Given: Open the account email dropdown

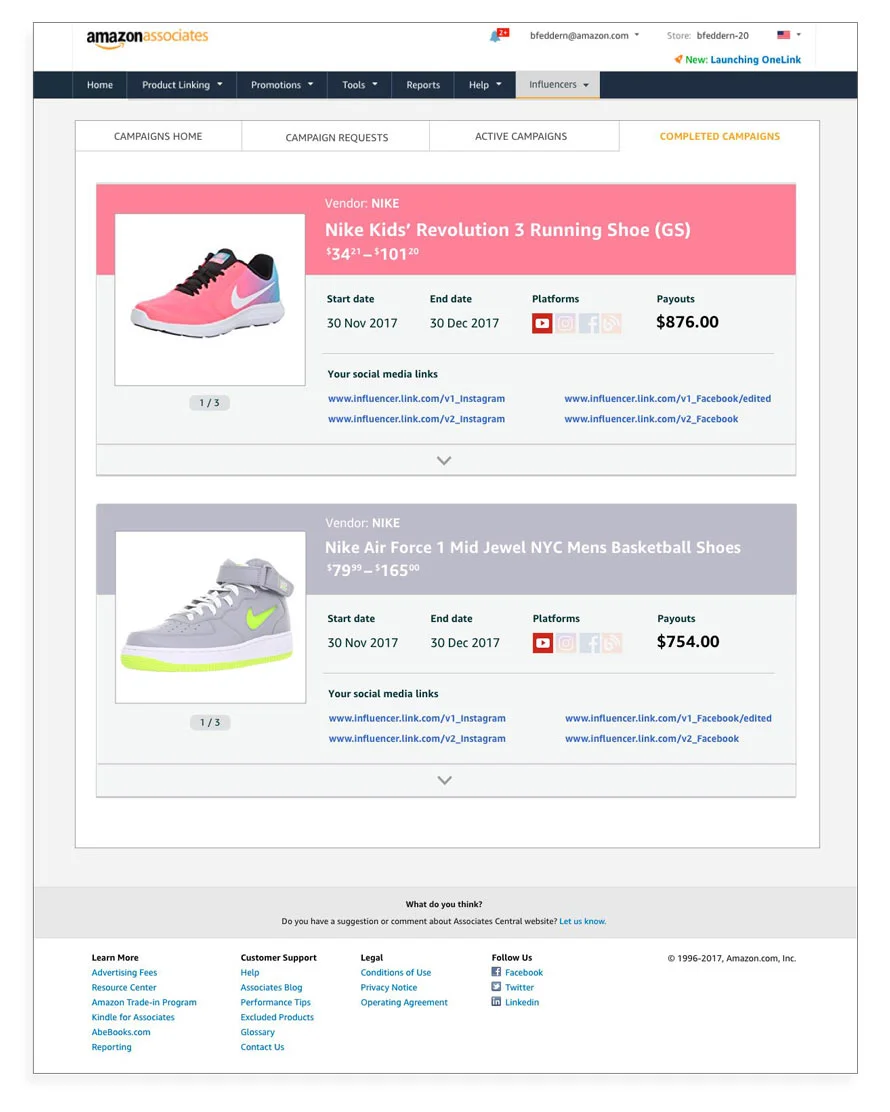Looking at the screenshot, I should tap(584, 35).
